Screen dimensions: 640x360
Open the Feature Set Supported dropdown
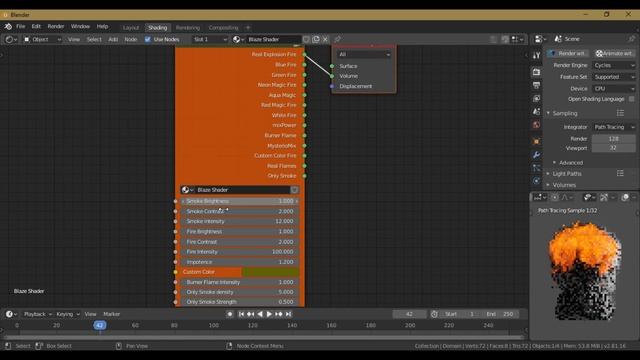pyautogui.click(x=614, y=77)
